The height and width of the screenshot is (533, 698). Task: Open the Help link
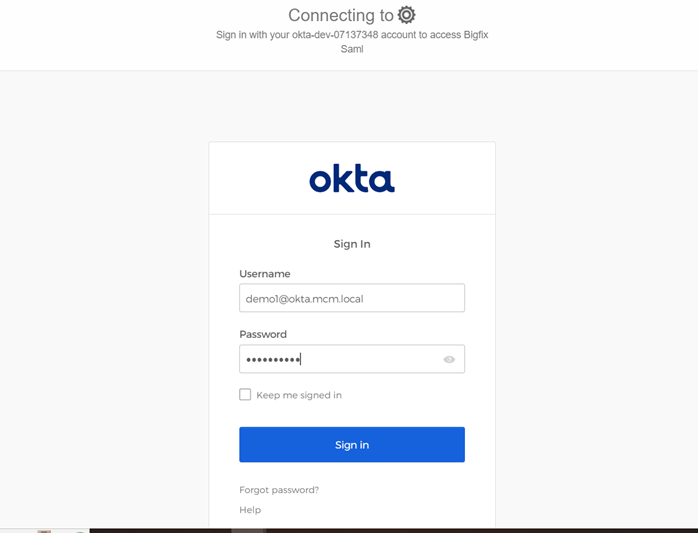click(x=250, y=510)
